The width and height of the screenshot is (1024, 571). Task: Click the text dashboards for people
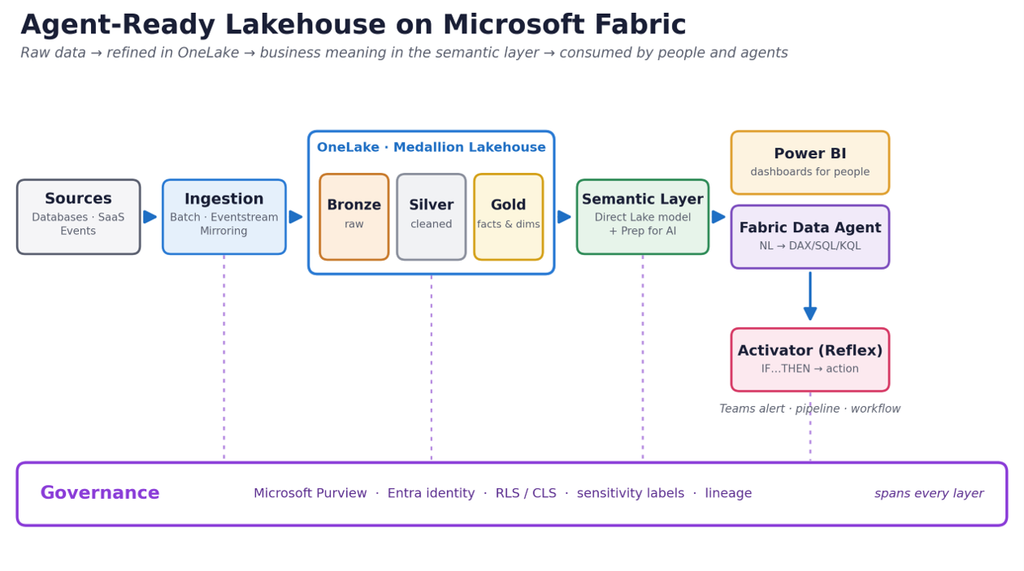[x=810, y=172]
